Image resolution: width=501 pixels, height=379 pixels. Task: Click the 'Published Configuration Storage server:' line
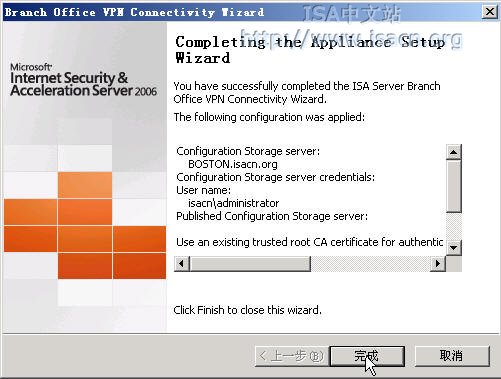coord(272,216)
